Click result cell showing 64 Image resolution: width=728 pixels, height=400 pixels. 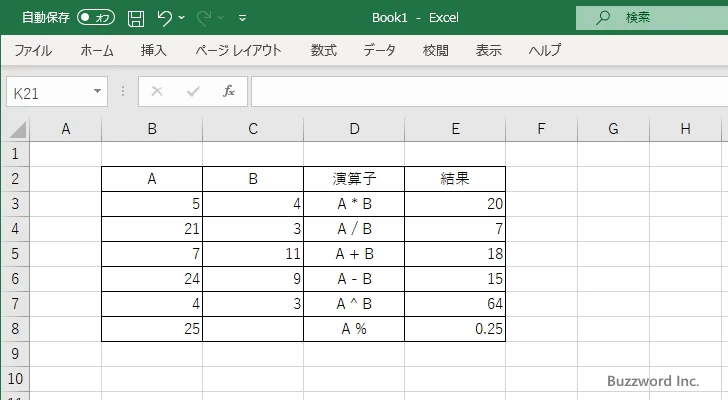click(x=455, y=304)
